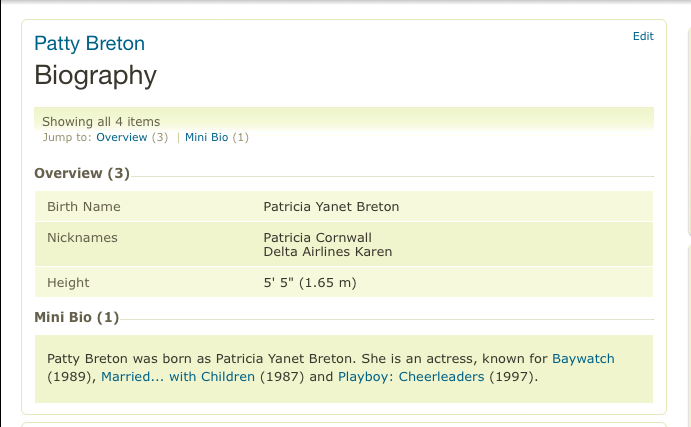Click the Overview (3) section header
Screen dimensions: 691x427
click(82, 173)
